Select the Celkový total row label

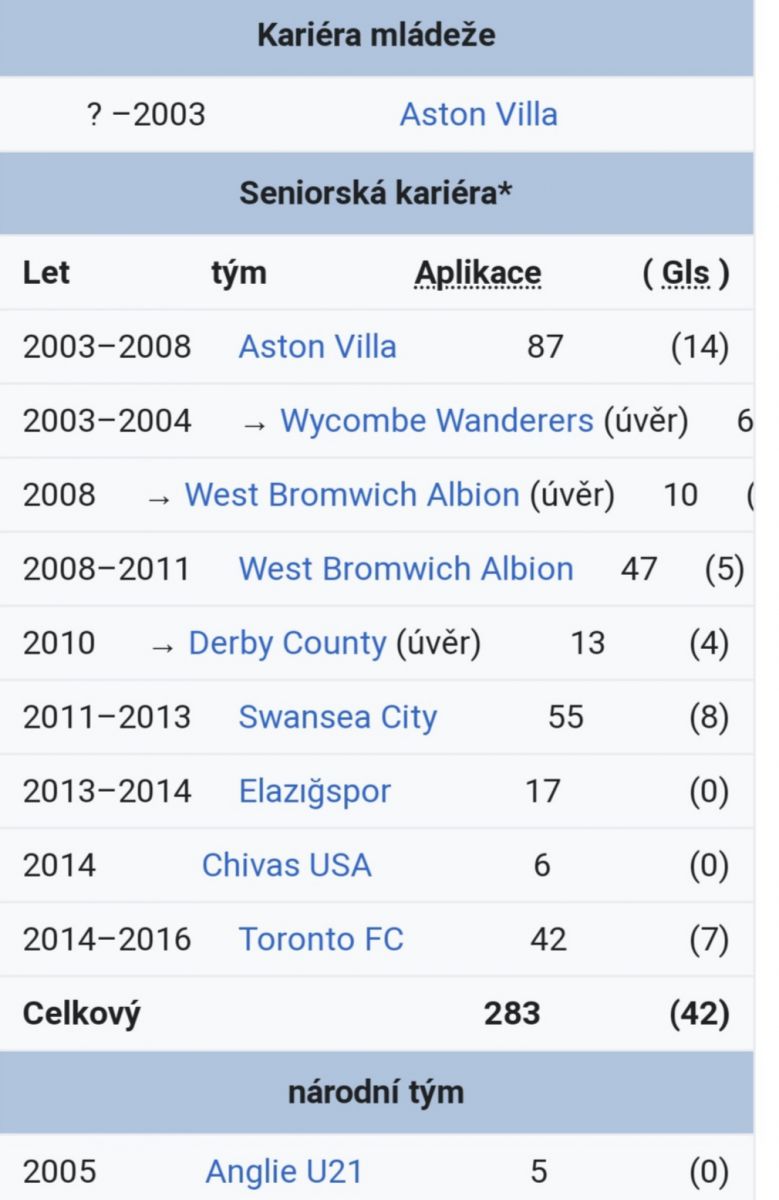click(x=82, y=1013)
